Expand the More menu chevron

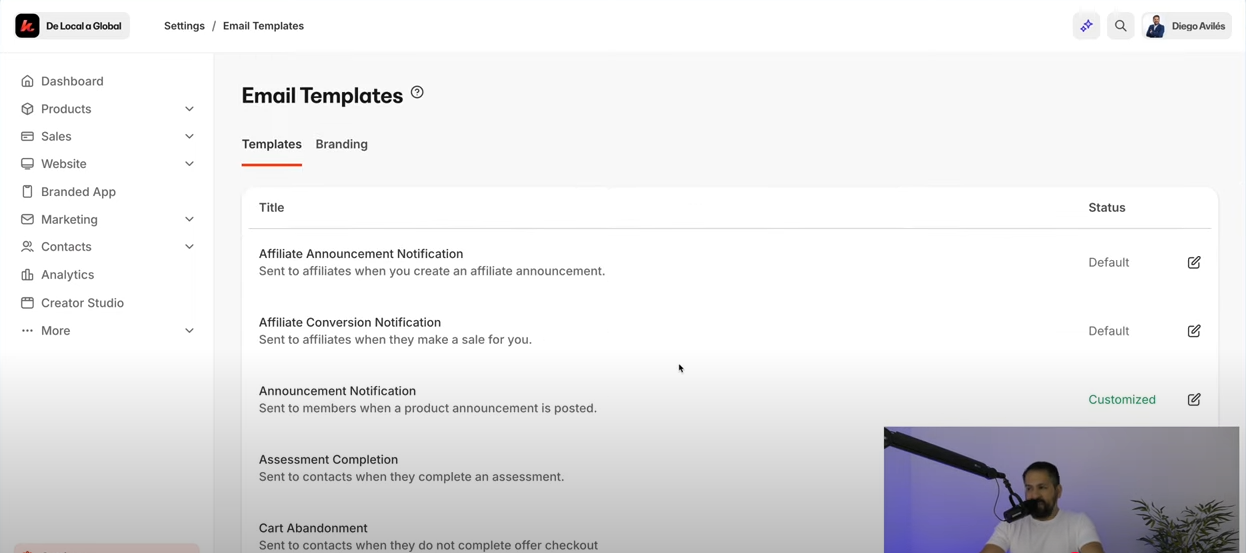[x=189, y=331]
